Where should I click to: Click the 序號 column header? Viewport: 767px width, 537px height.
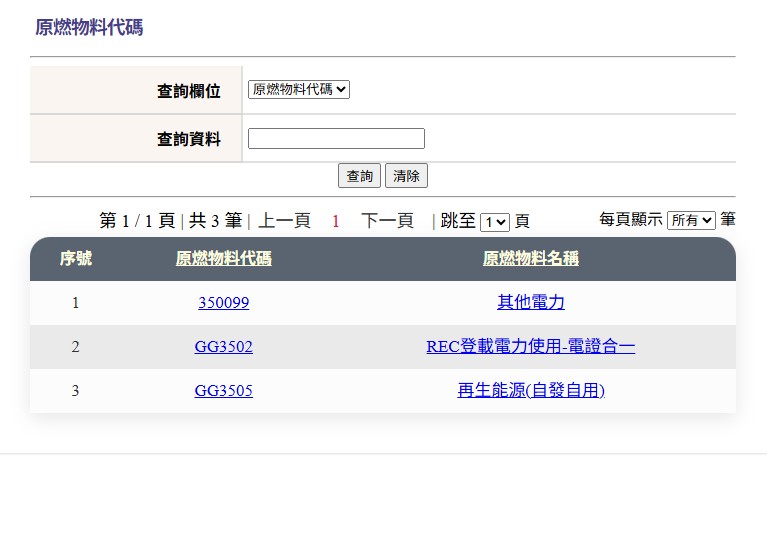pos(75,259)
